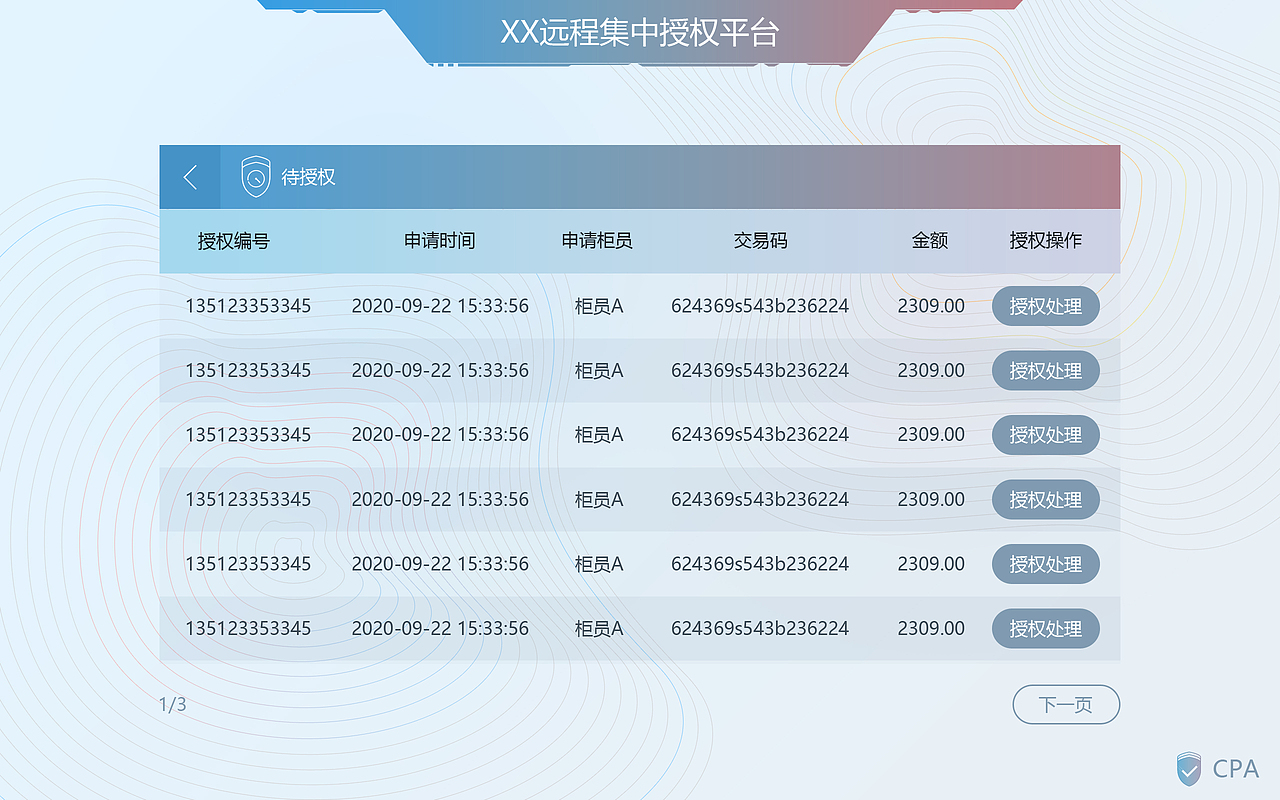Sort by the 授权编号 column header
1280x800 pixels.
point(234,241)
